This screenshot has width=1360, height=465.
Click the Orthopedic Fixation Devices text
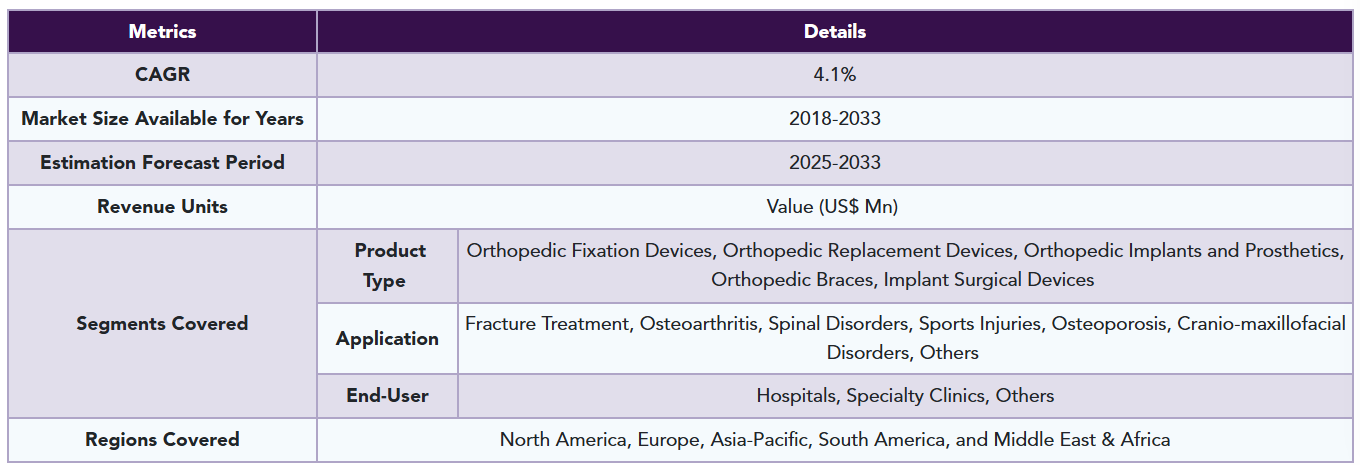[x=592, y=251]
